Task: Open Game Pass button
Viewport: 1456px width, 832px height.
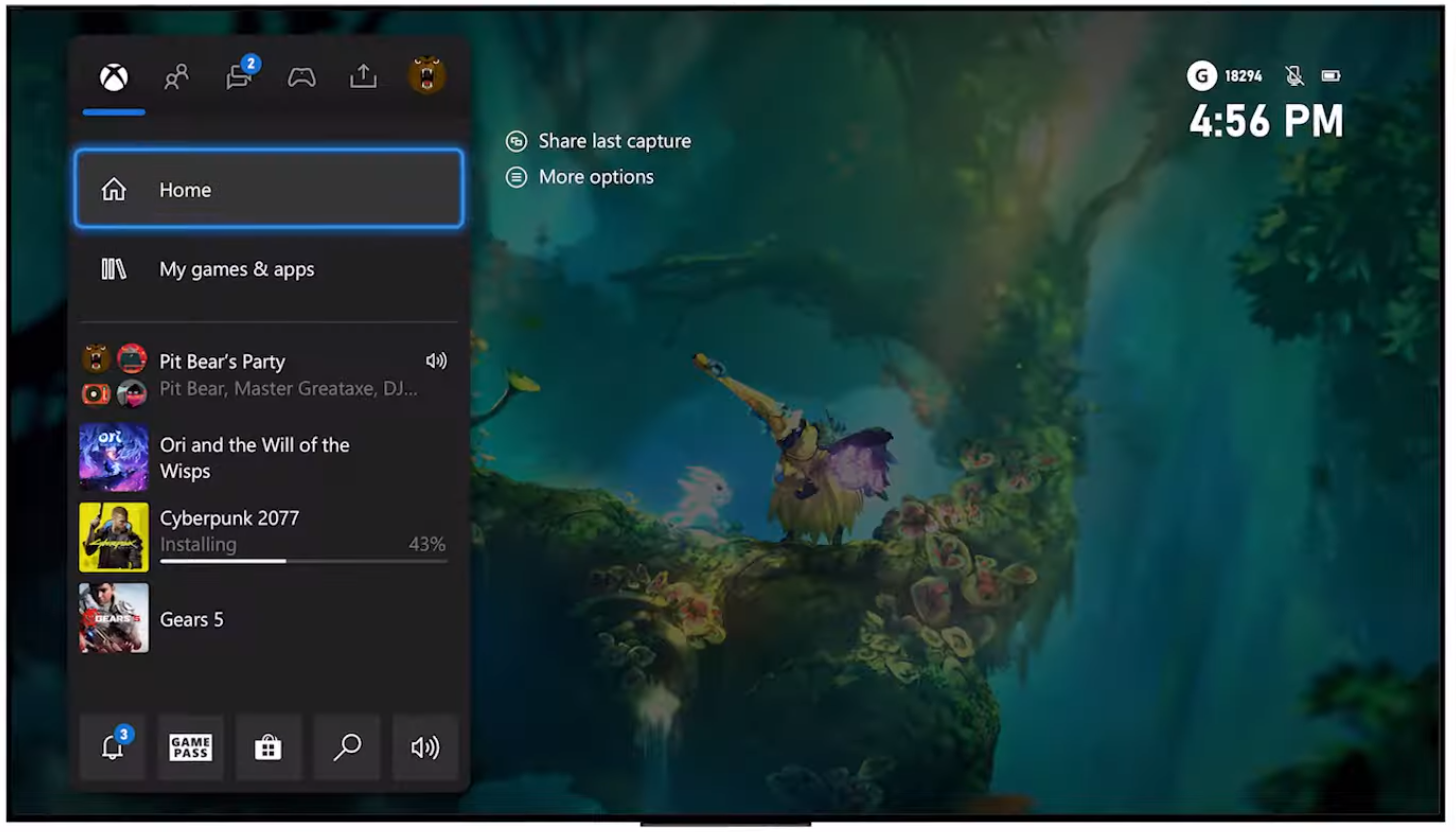Action: tap(190, 747)
